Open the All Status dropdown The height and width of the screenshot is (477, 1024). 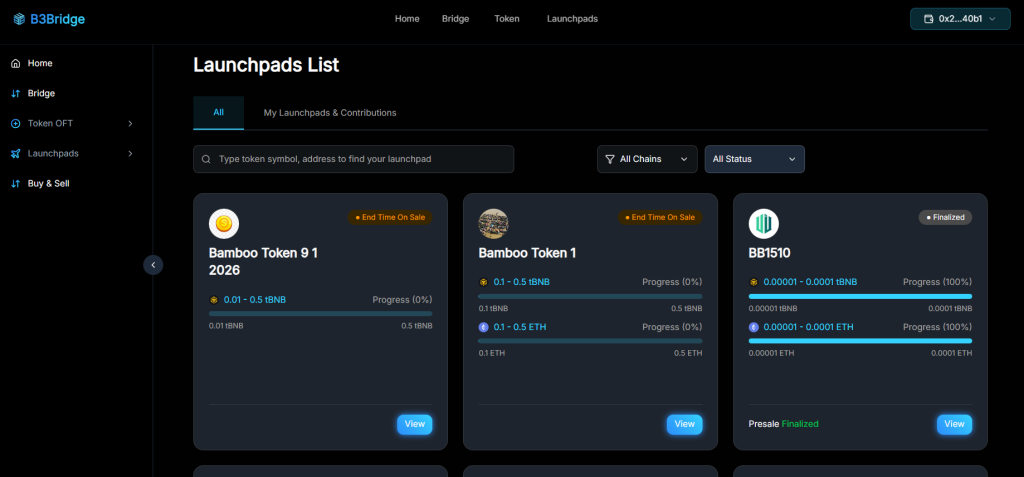pos(754,159)
